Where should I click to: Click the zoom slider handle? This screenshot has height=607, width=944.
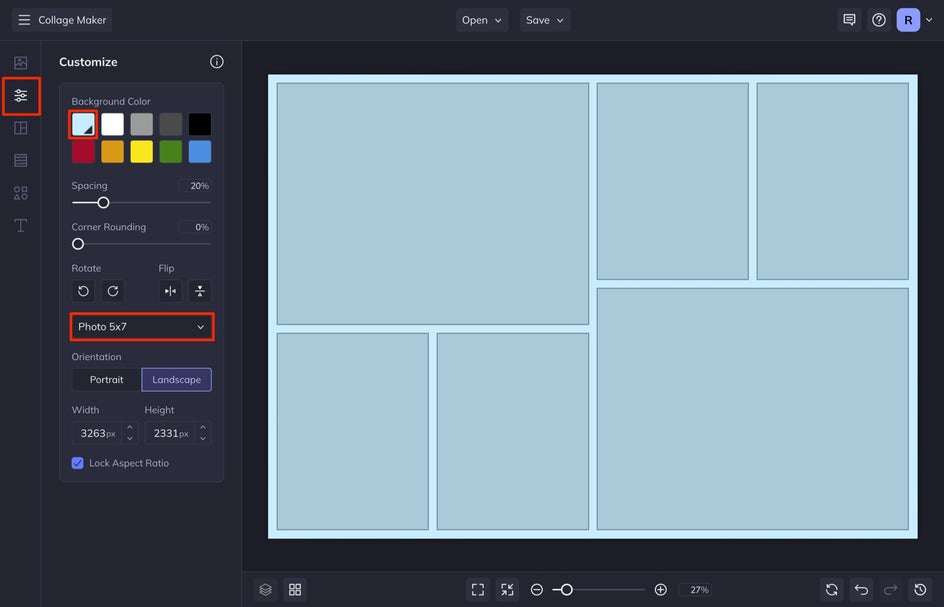click(567, 590)
